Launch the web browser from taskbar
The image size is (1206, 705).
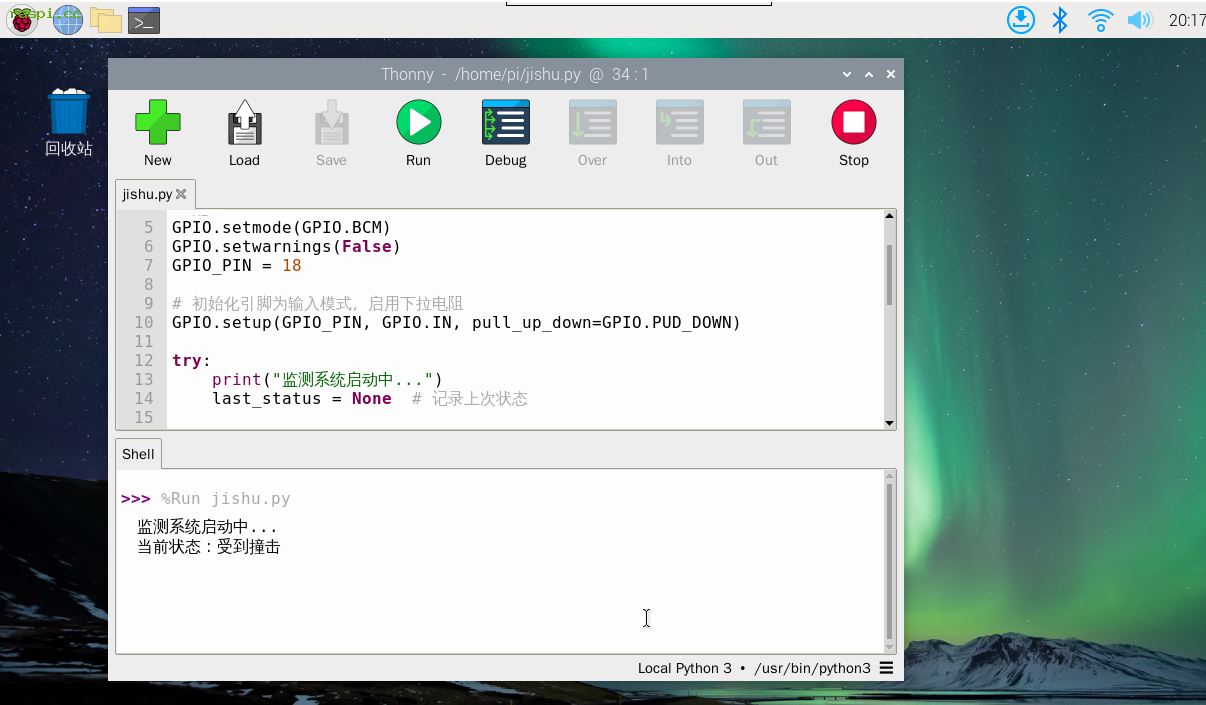point(67,19)
